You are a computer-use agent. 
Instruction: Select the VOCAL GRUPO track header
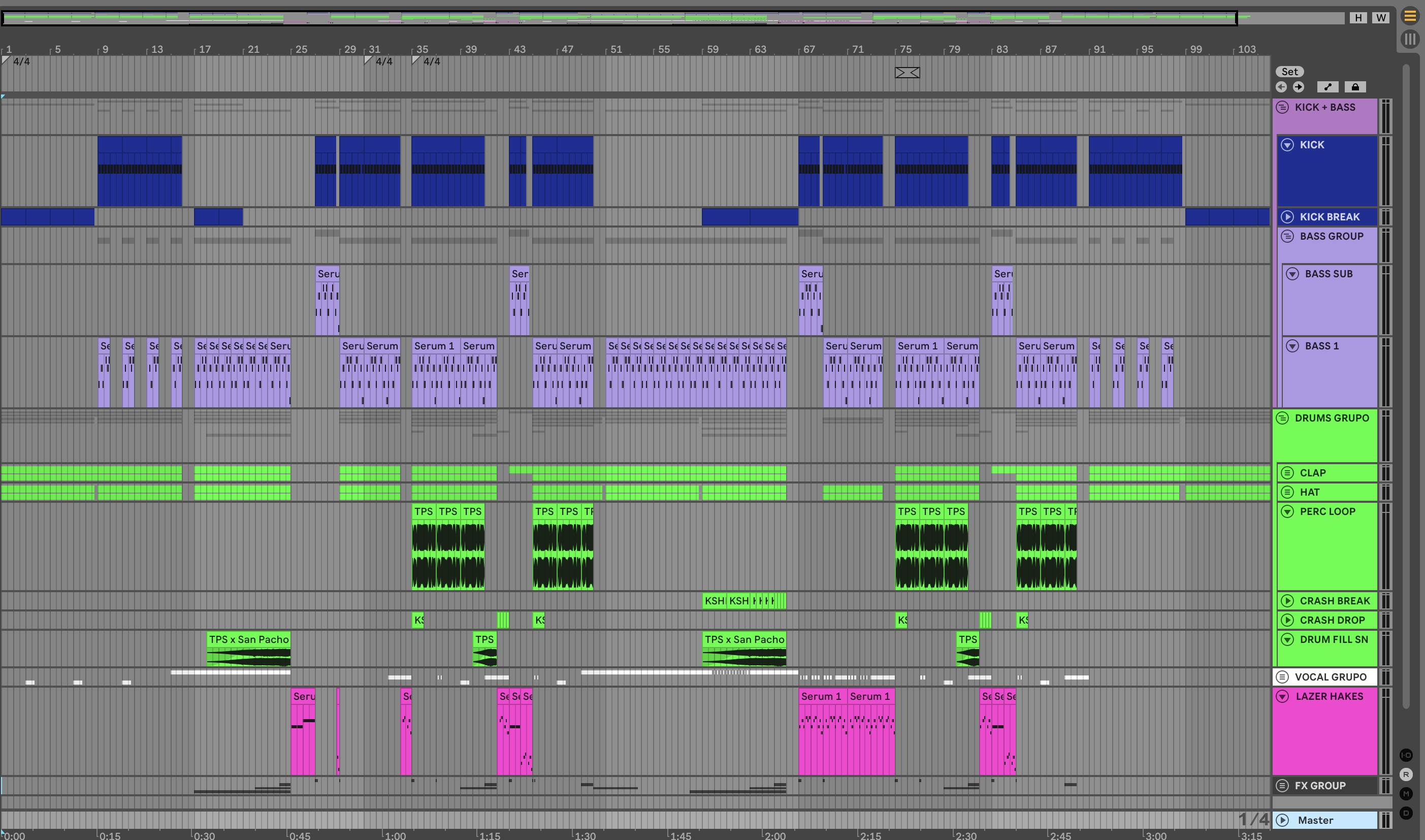point(1330,677)
